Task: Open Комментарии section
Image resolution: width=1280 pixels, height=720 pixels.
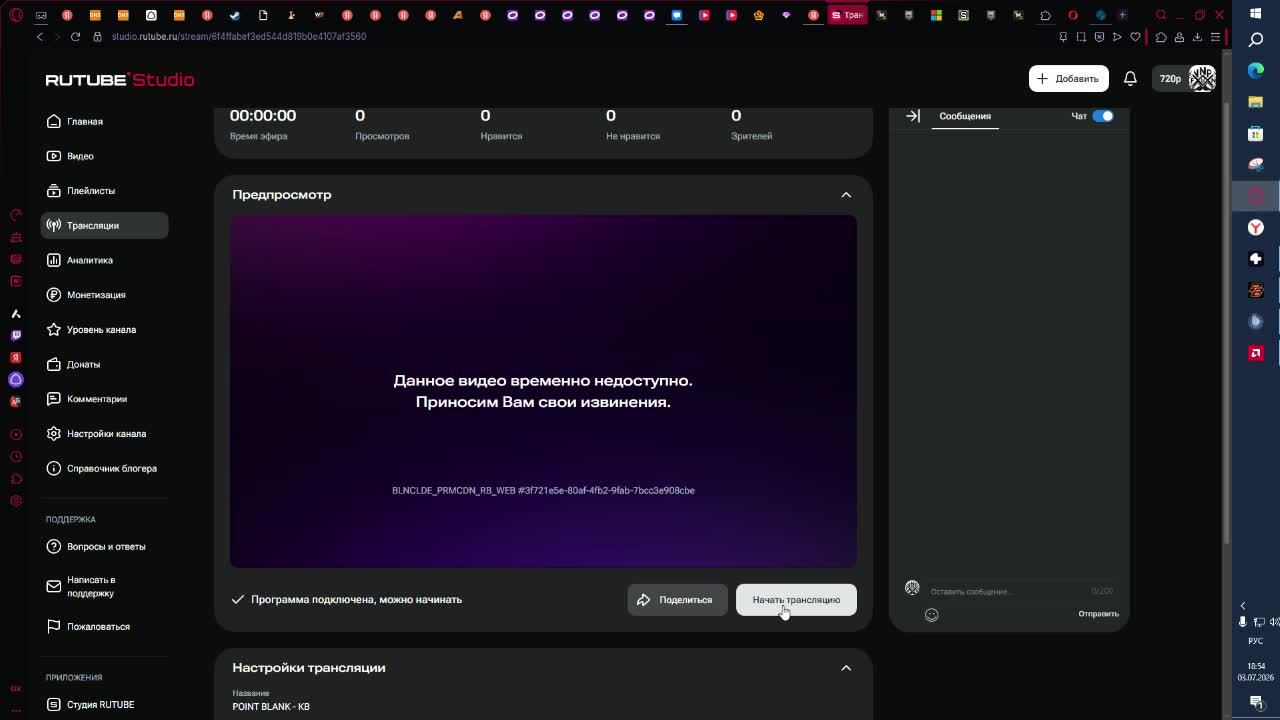Action: tap(104, 399)
